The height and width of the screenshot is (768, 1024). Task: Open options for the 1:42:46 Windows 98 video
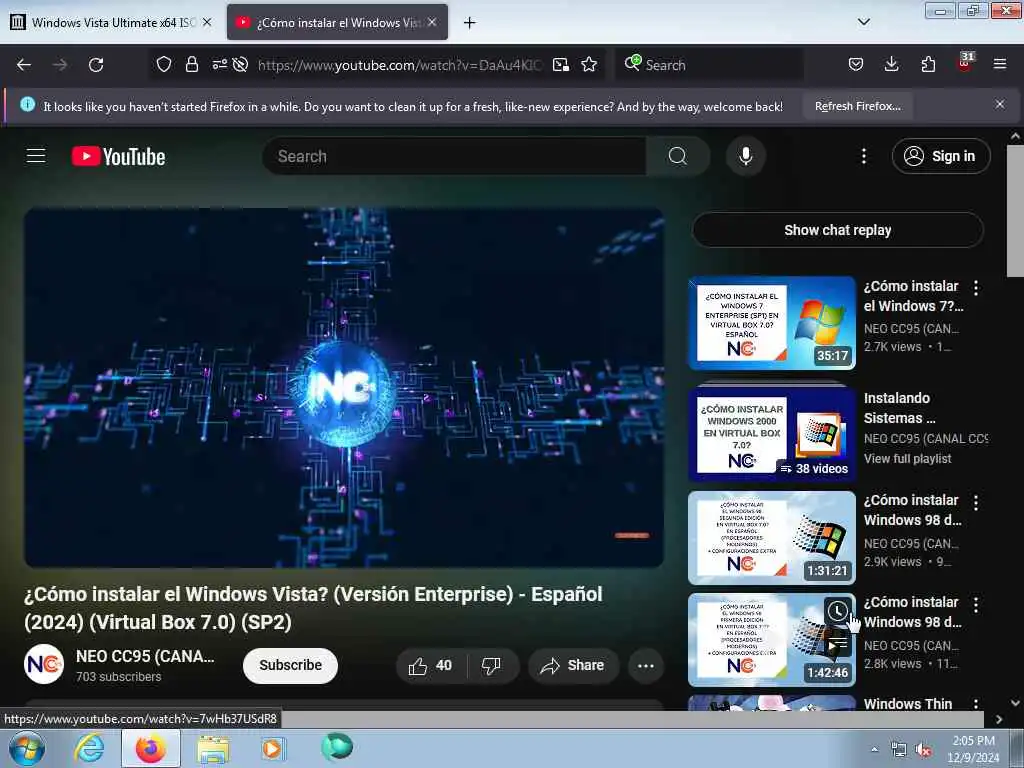(976, 604)
